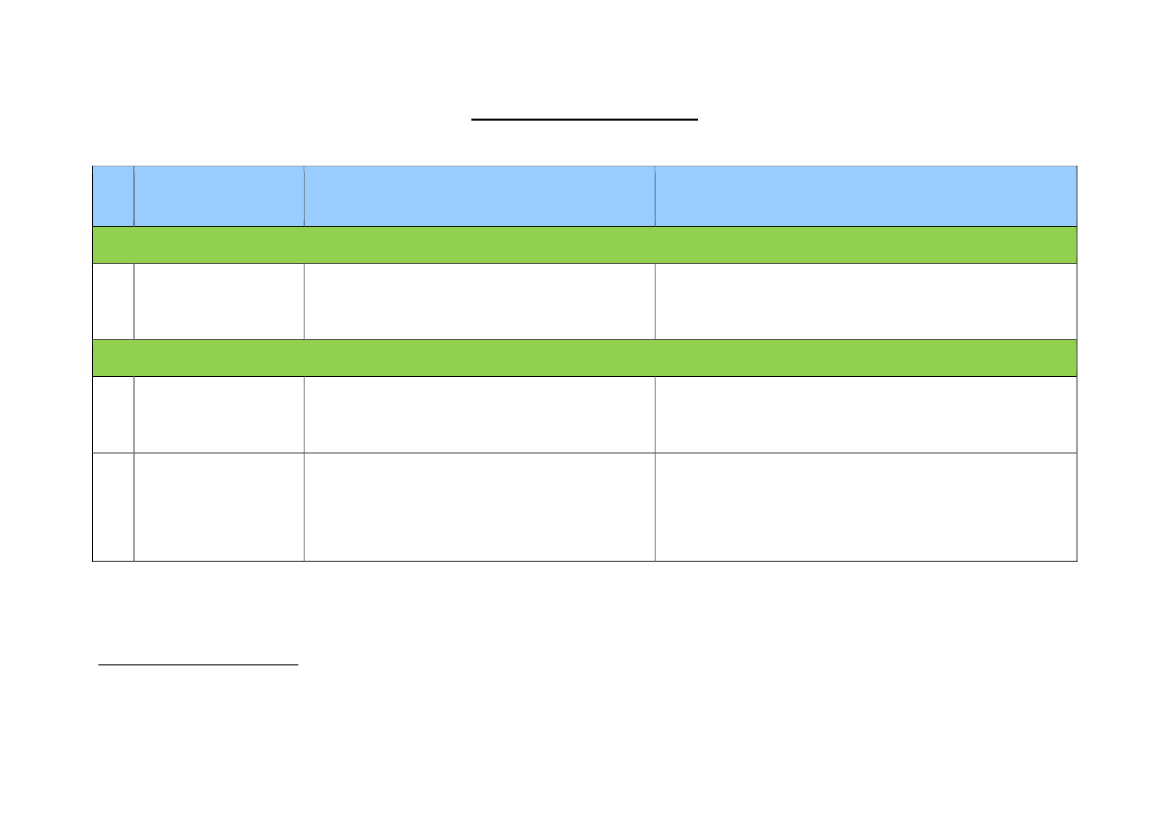Screen dimensions: 1169x827
Task: Select second cell between the green bands
Action: (219, 301)
